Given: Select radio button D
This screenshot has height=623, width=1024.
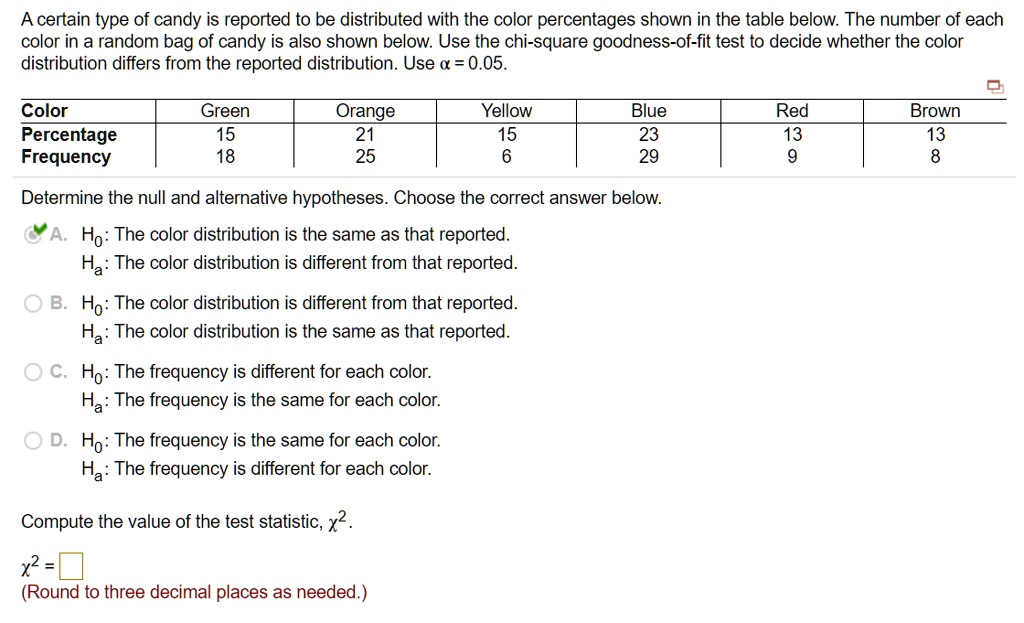Looking at the screenshot, I should (x=31, y=440).
